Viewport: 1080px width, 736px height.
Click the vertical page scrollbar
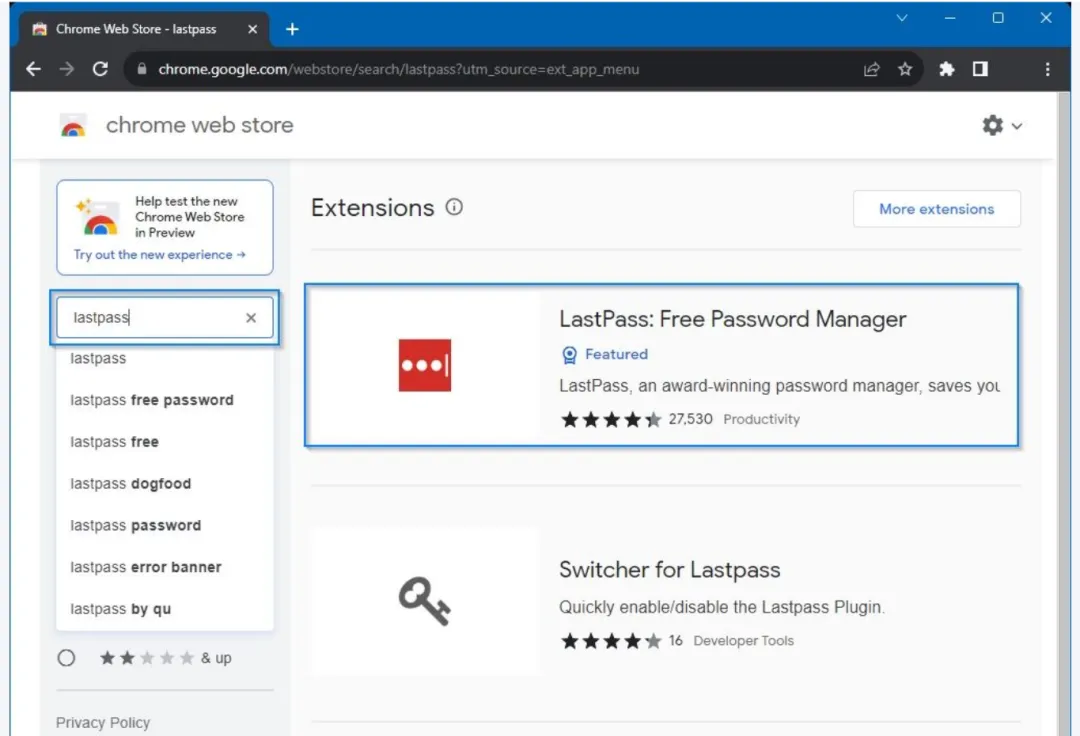(x=1063, y=413)
